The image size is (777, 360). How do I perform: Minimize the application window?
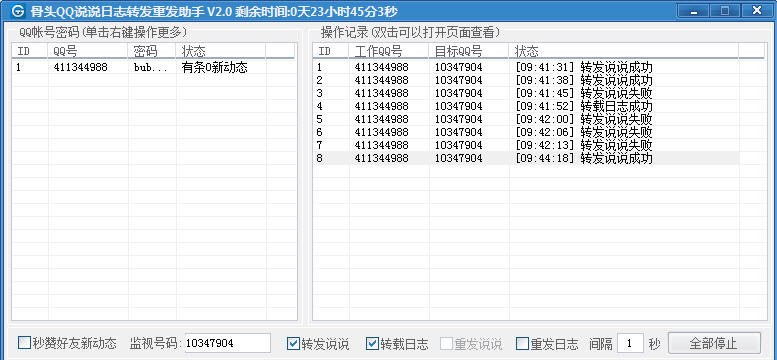click(x=693, y=10)
